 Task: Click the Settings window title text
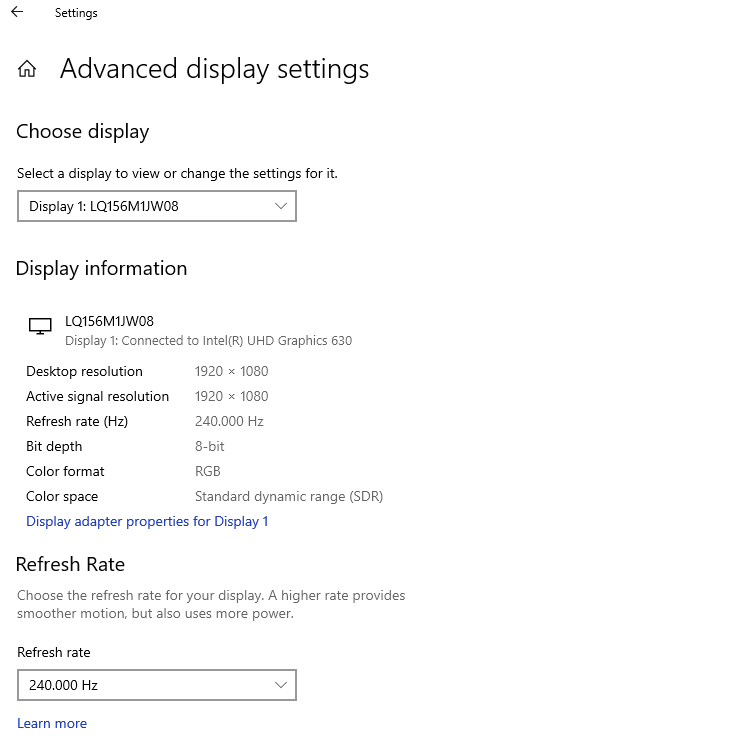[76, 13]
